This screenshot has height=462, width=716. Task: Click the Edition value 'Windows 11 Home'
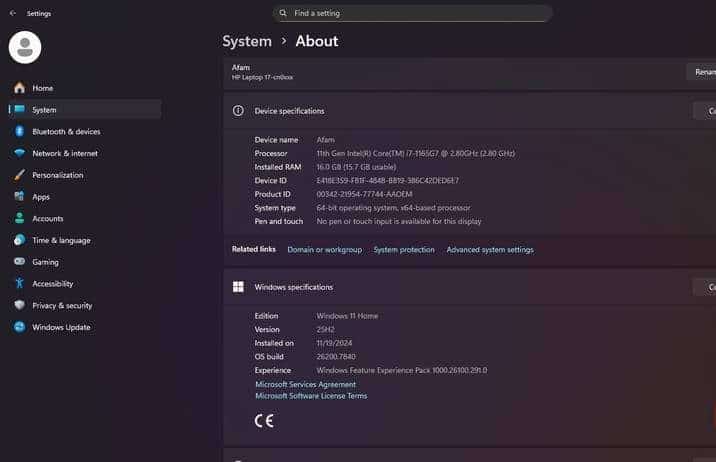[x=347, y=316]
